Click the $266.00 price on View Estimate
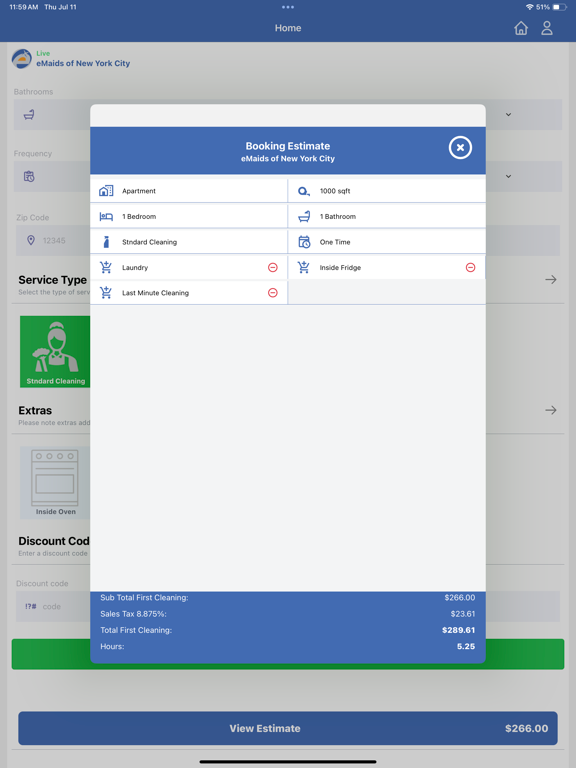The height and width of the screenshot is (768, 576). (x=527, y=728)
